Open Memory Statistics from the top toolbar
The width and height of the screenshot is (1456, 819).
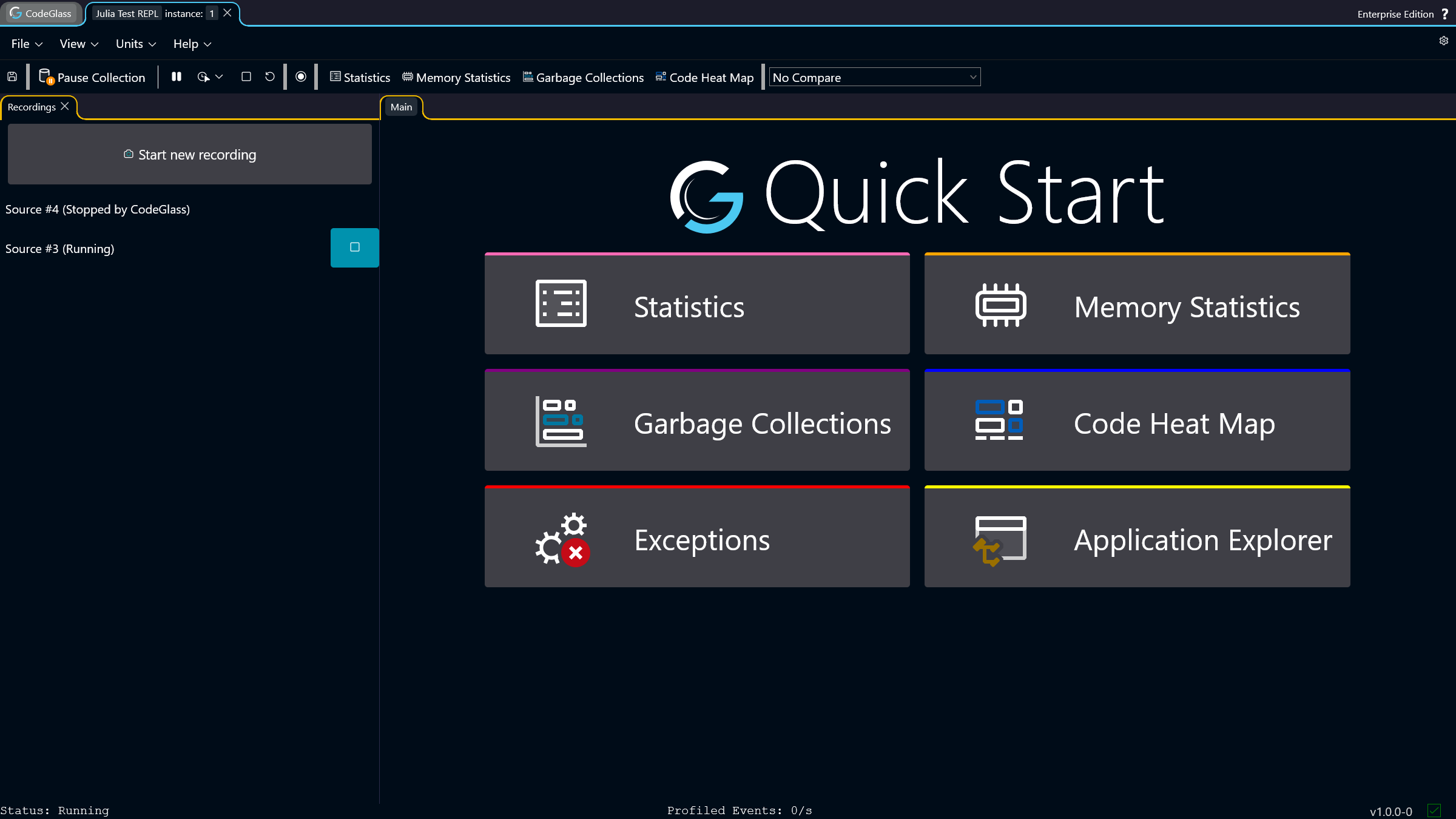point(456,77)
